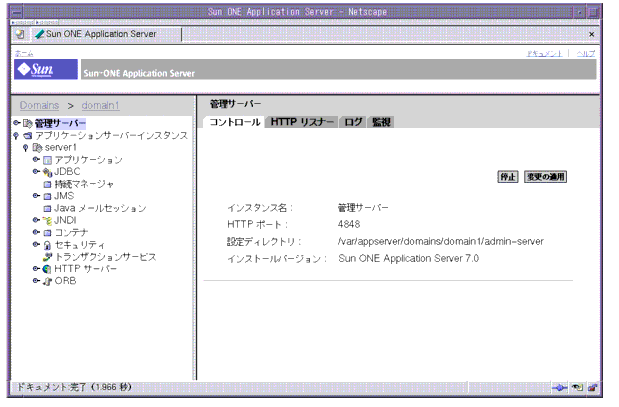Select トランザクションサービス in the tree
The width and height of the screenshot is (619, 407).
105,257
